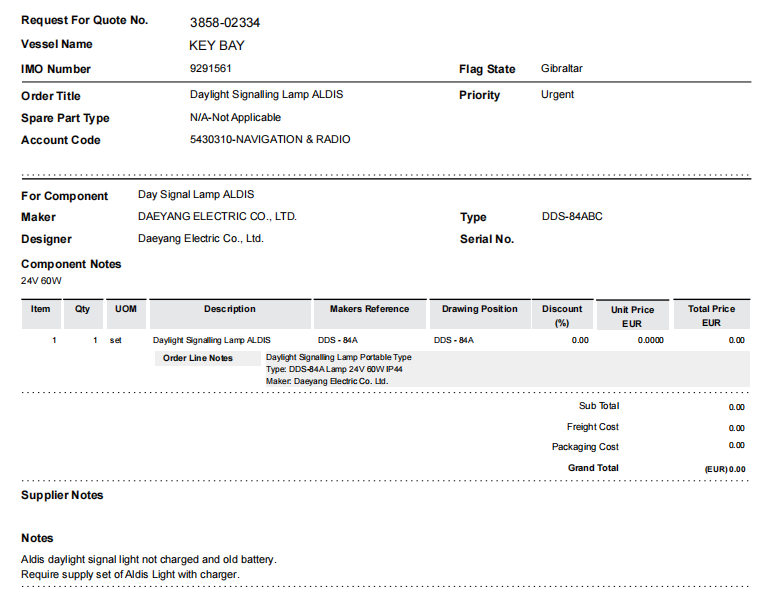Click the account code 5430310-NAVIGATION & RADIO
Image resolution: width=781 pixels, height=594 pixels.
pos(270,140)
